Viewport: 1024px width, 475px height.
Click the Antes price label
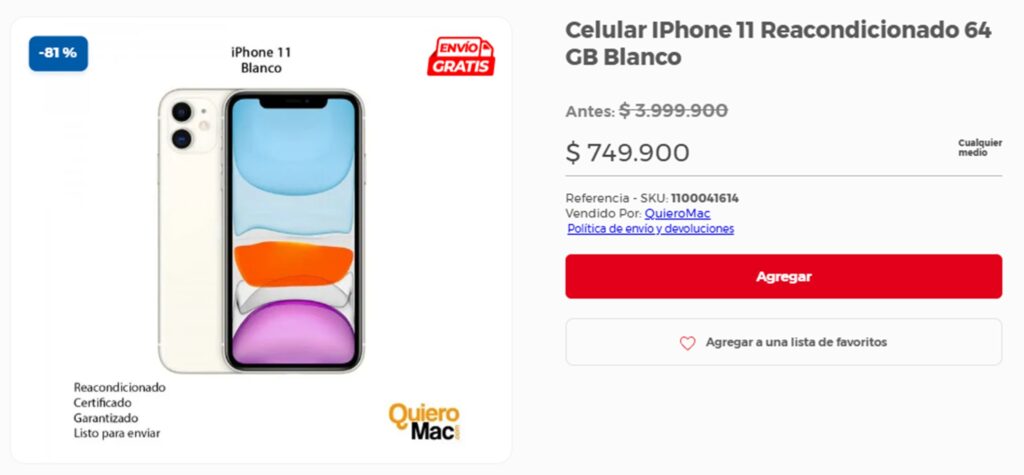click(x=590, y=112)
